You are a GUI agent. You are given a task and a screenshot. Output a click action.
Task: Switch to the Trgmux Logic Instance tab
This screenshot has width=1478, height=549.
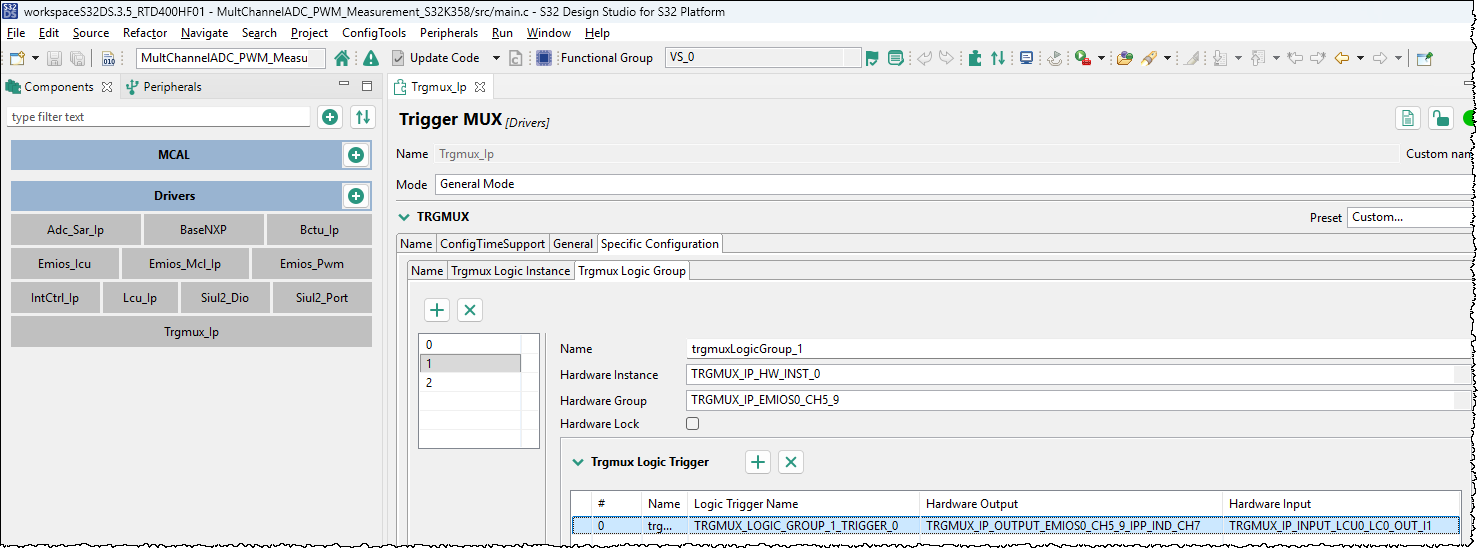[510, 271]
